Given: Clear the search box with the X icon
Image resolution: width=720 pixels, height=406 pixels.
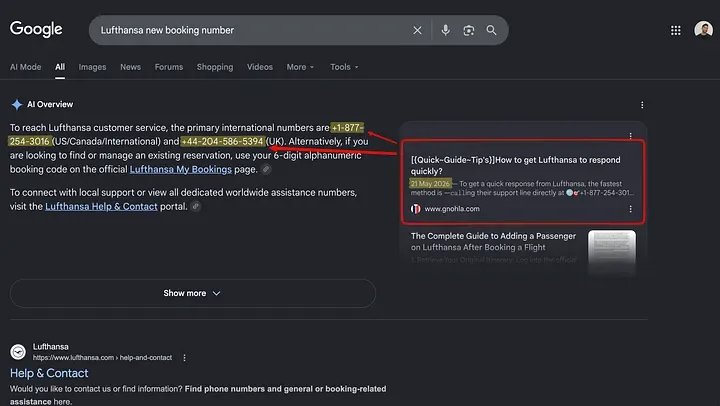Looking at the screenshot, I should click(417, 30).
